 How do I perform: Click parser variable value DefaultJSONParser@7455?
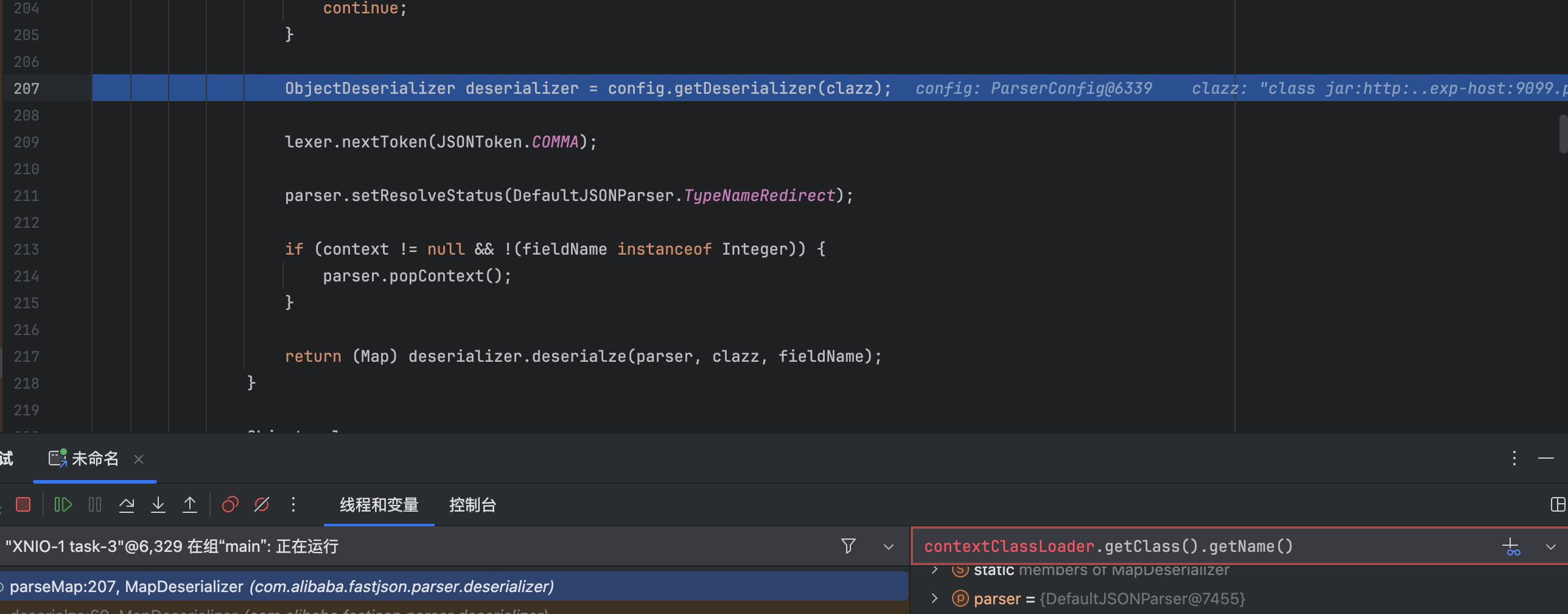tap(1143, 599)
